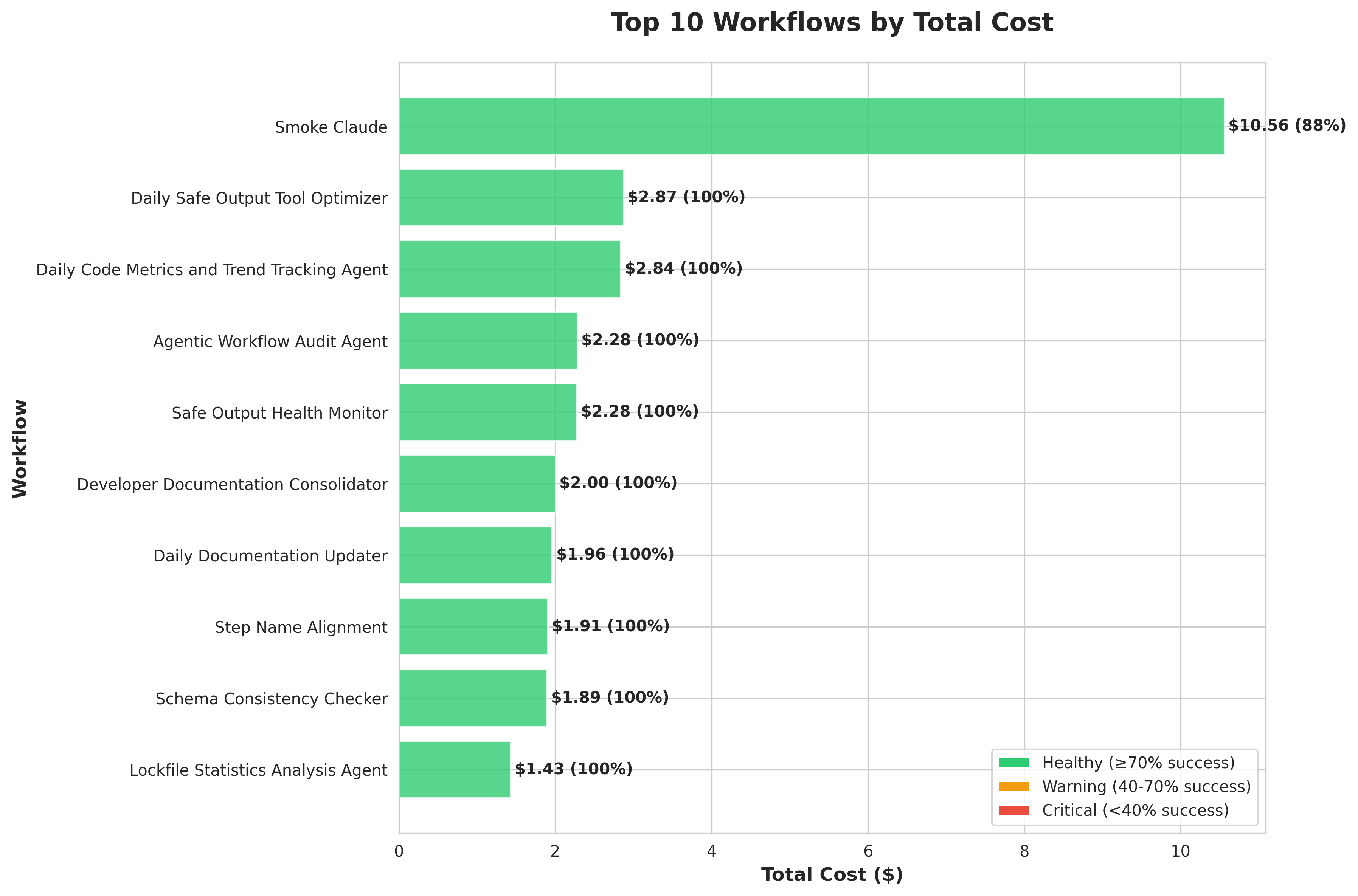Viewport: 1358px width, 896px height.
Task: Click the Daily Safe Output Tool Optimizer bar
Action: 511,197
